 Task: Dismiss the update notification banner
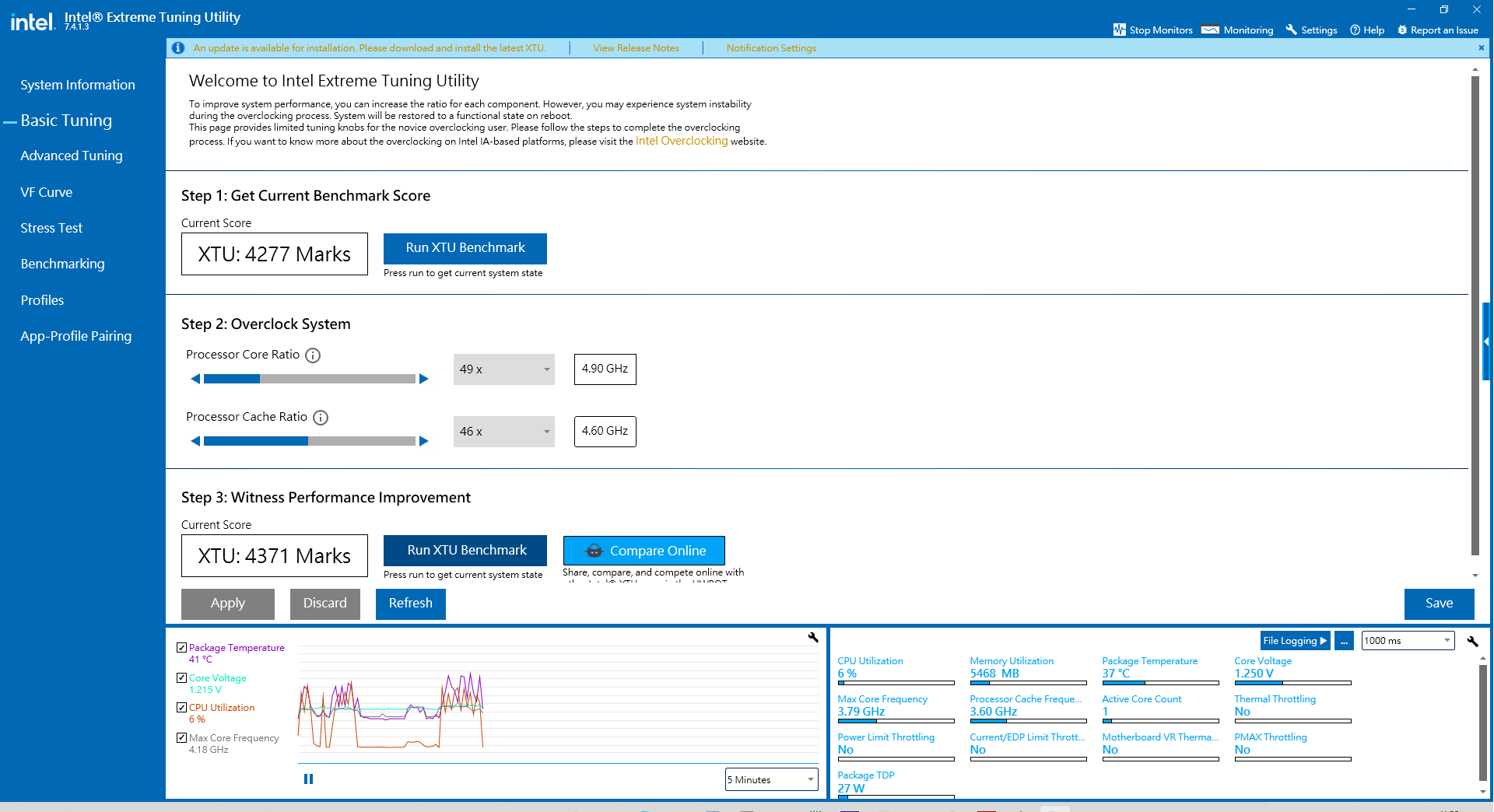click(x=1481, y=47)
